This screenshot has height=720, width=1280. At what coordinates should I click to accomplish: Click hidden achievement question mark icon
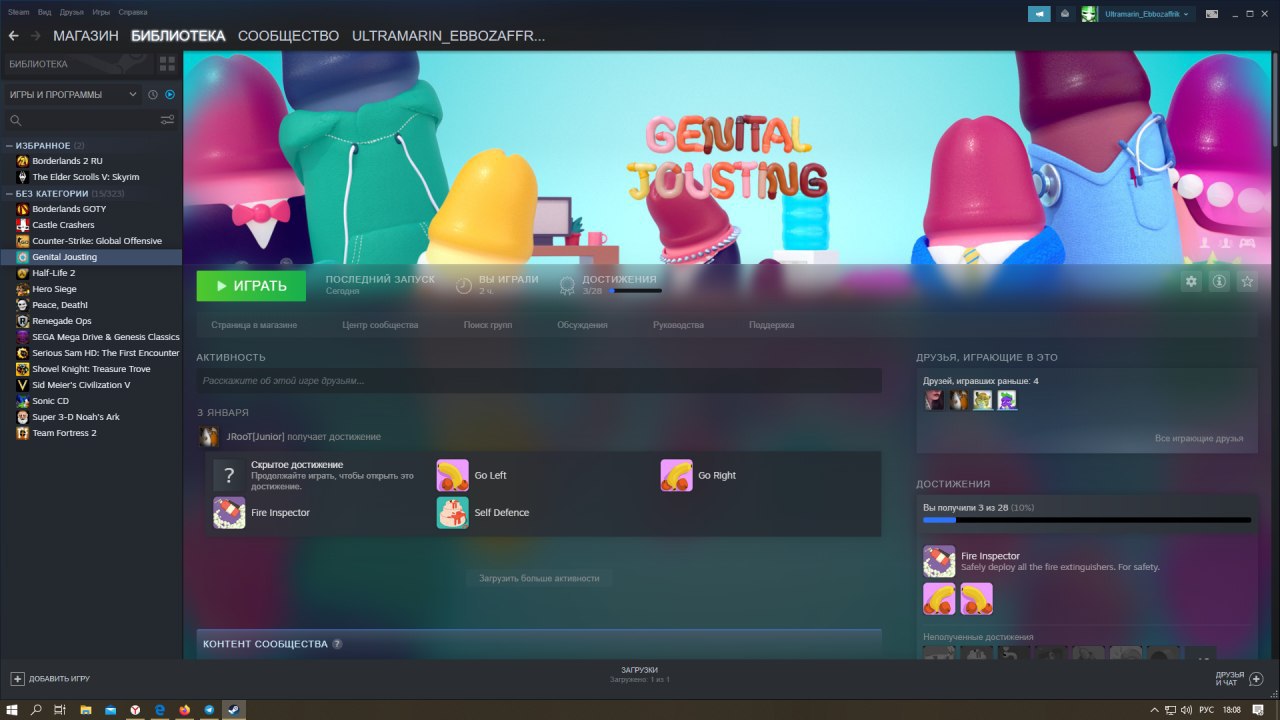click(x=229, y=475)
